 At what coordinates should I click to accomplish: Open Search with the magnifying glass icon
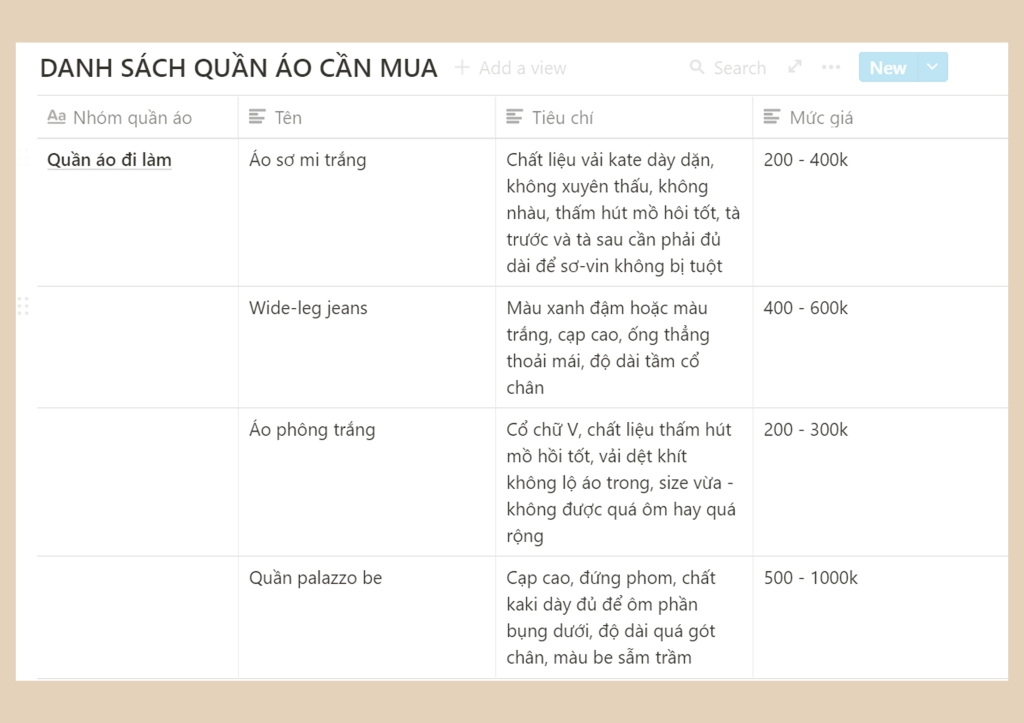click(696, 67)
